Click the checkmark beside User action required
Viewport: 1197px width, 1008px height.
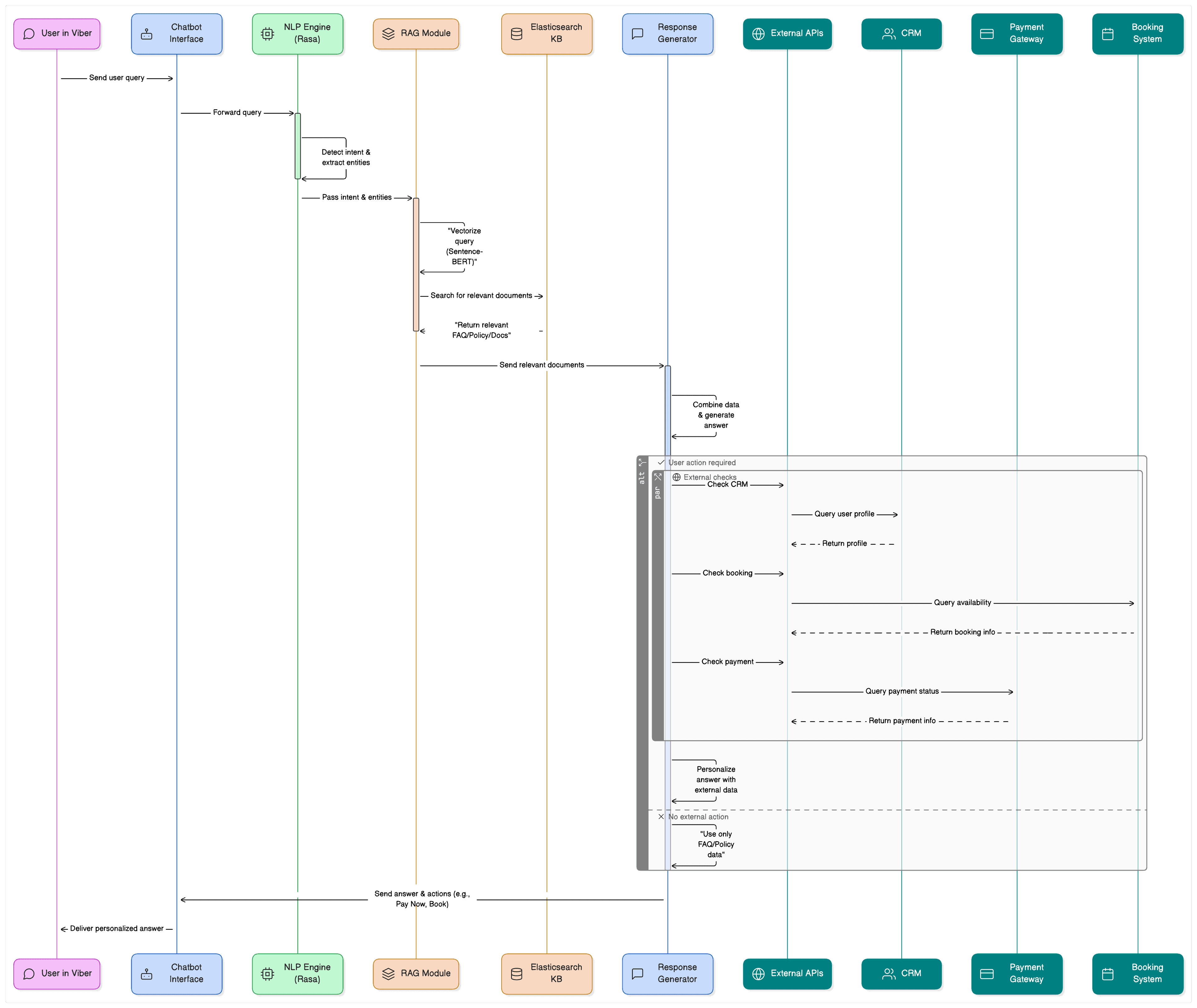click(x=661, y=462)
